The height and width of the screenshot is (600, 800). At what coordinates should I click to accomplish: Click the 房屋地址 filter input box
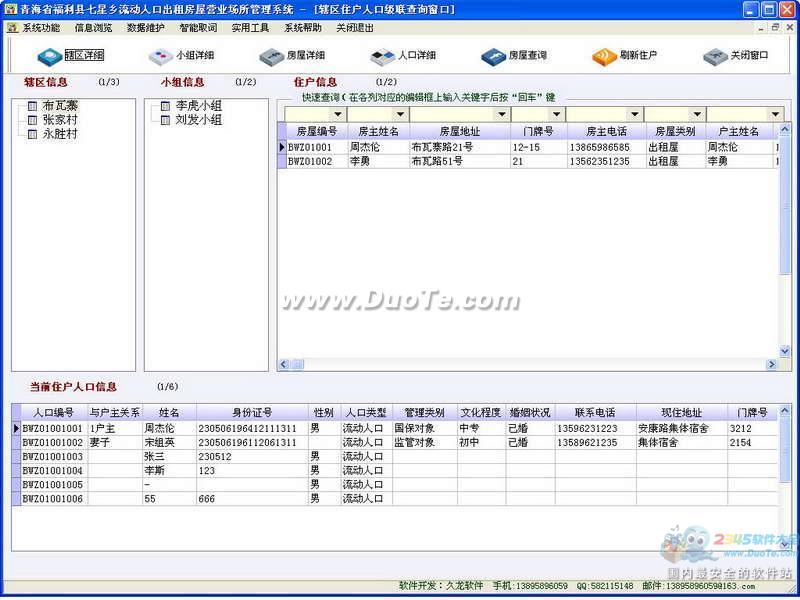coord(453,114)
